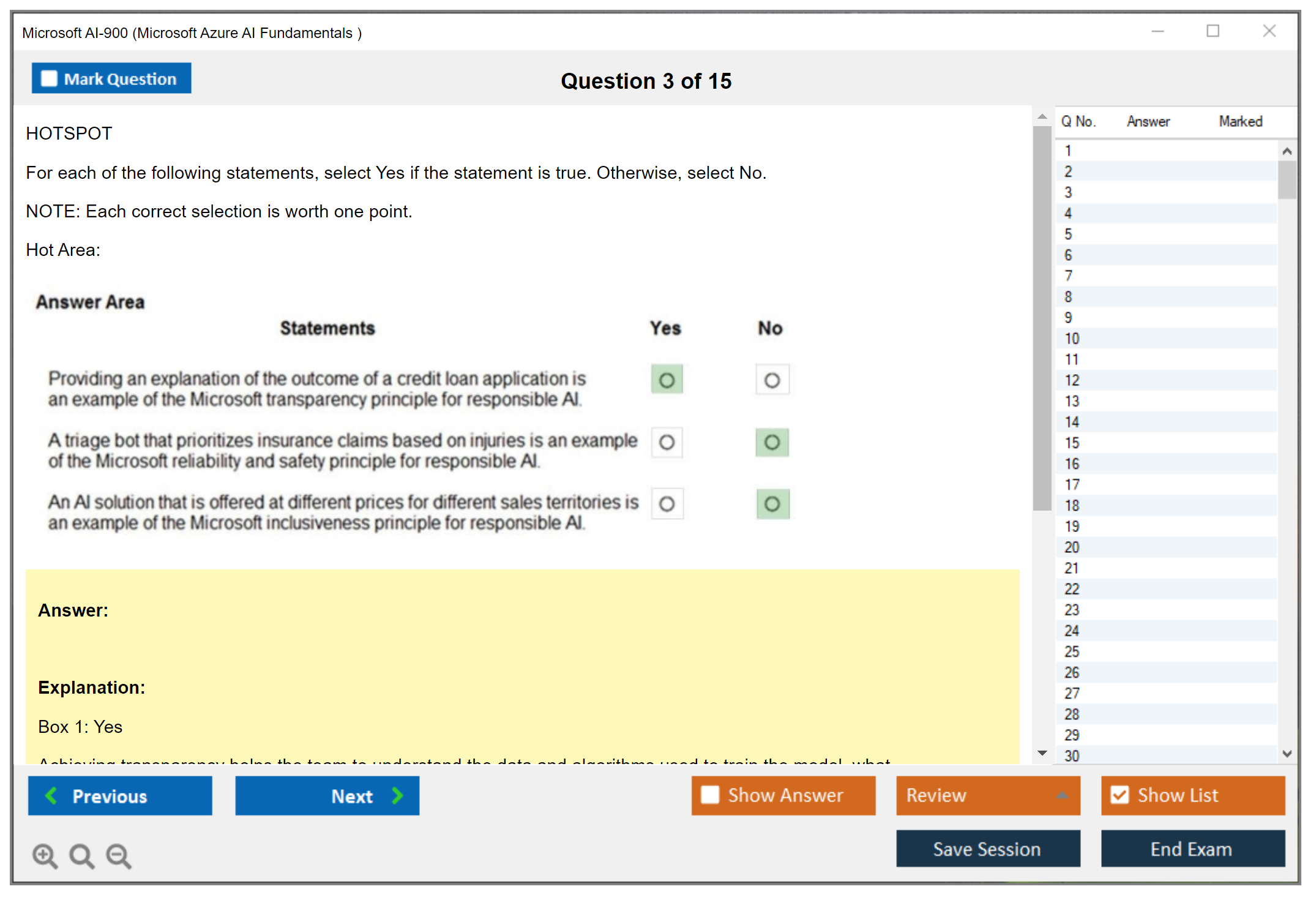1316x900 pixels.
Task: Enable the Show Answer checkbox
Action: pyautogui.click(x=710, y=795)
